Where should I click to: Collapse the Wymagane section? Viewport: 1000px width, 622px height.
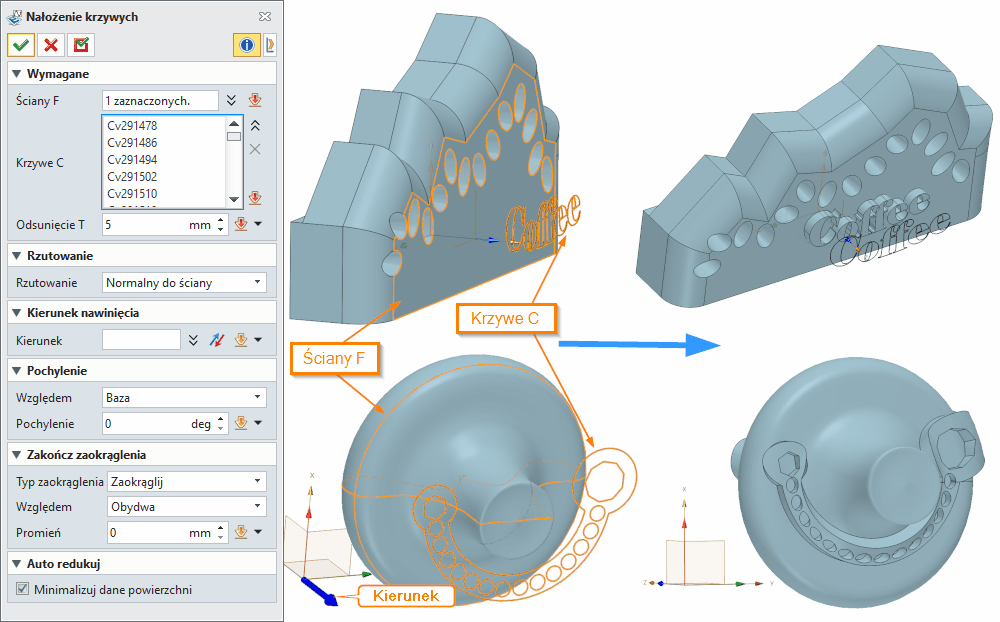(15, 73)
